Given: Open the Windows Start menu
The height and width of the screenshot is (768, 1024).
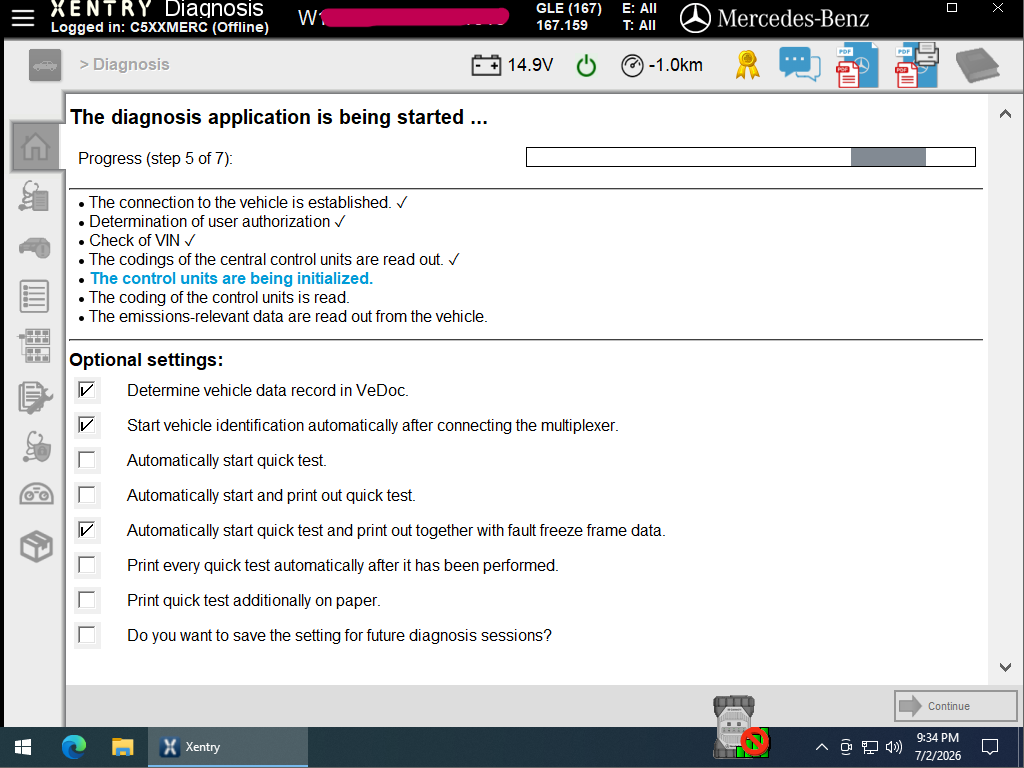Looking at the screenshot, I should click(23, 747).
